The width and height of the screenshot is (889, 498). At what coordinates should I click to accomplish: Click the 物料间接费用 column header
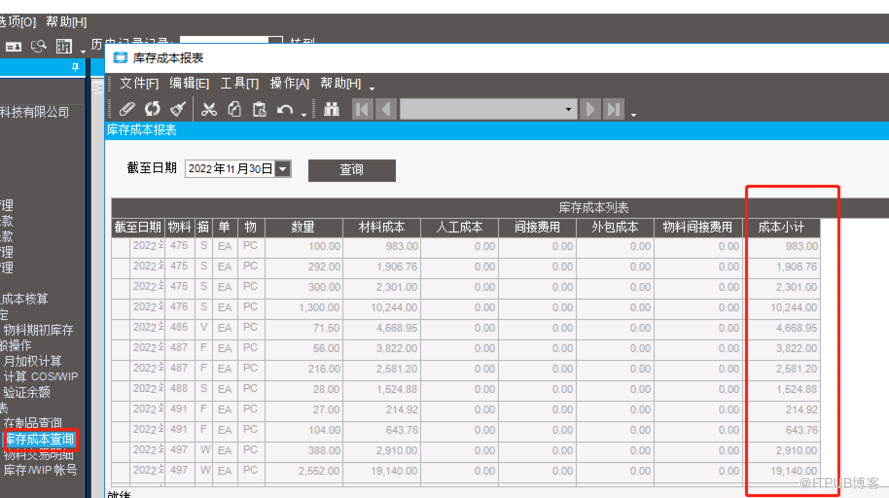click(x=697, y=227)
